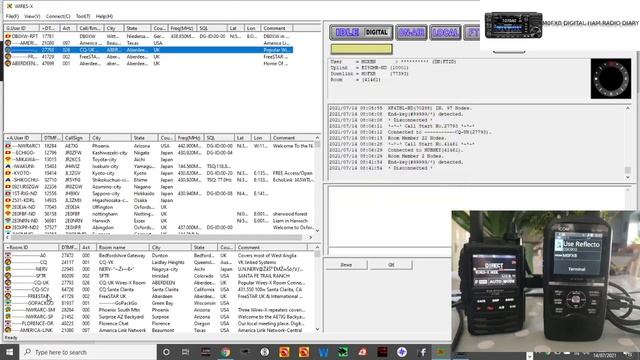This screenshot has width=640, height=360.
Task: Click the CQ-SCV room icon
Action: pos(8,289)
